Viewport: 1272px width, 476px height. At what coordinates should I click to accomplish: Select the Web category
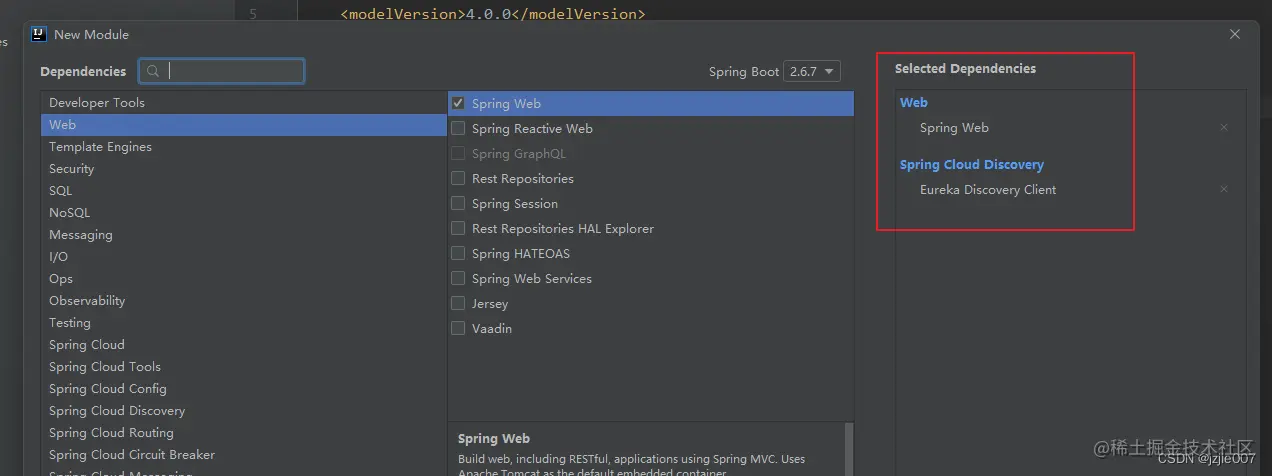coord(244,125)
